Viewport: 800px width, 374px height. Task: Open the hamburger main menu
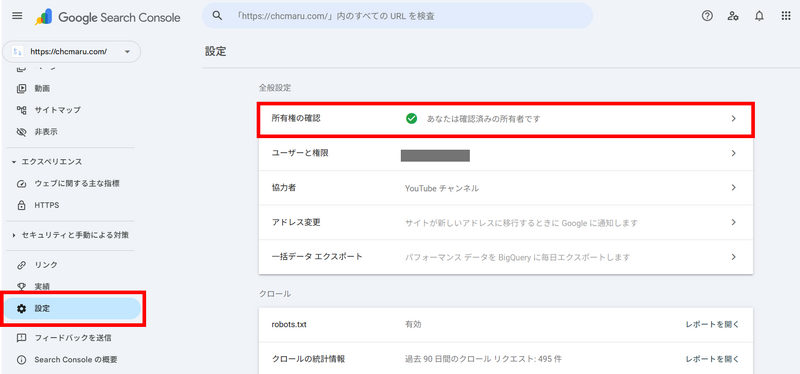(x=17, y=16)
